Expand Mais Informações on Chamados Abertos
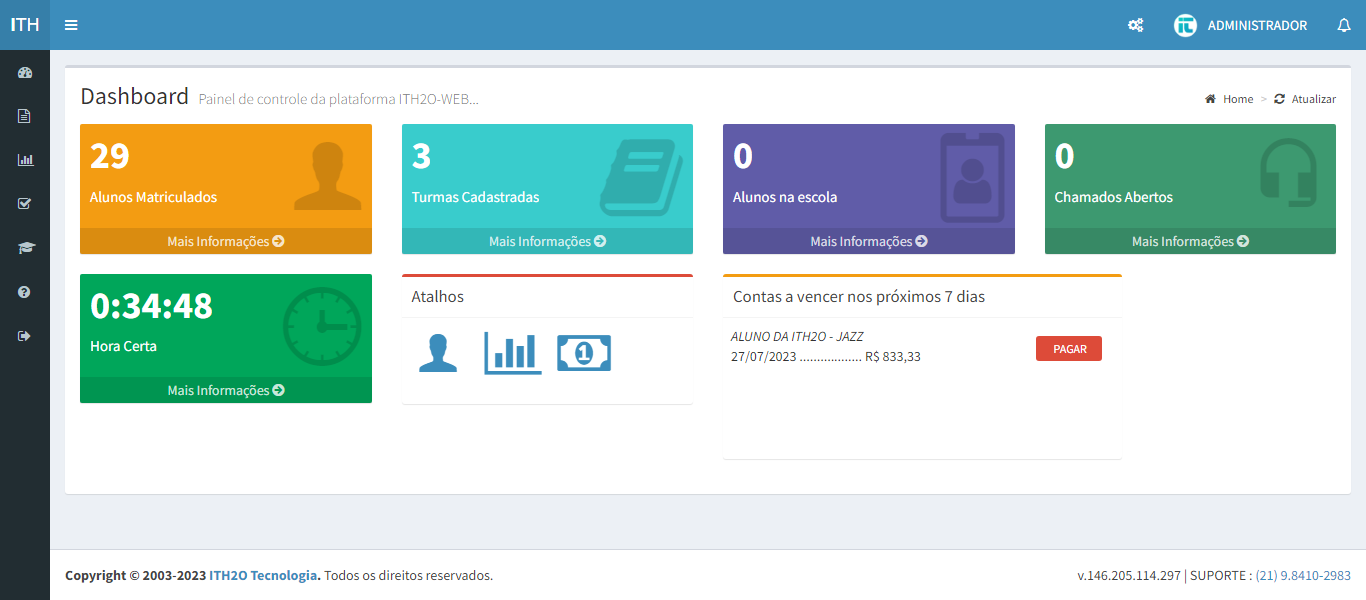This screenshot has height=600, width=1366. point(1190,240)
